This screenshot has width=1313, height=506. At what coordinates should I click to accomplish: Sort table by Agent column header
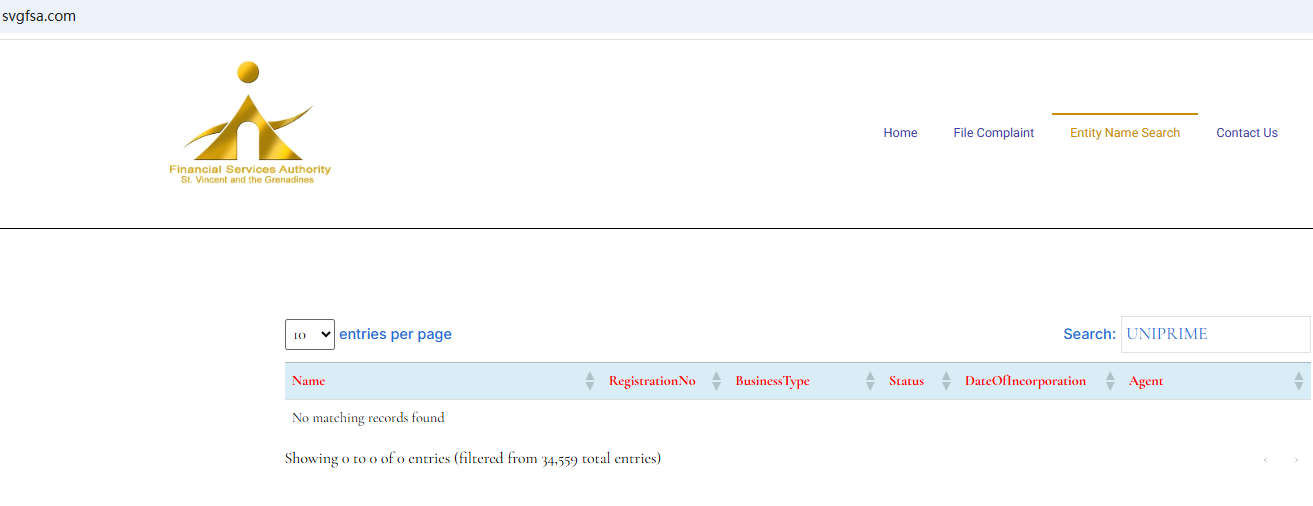coord(1146,381)
